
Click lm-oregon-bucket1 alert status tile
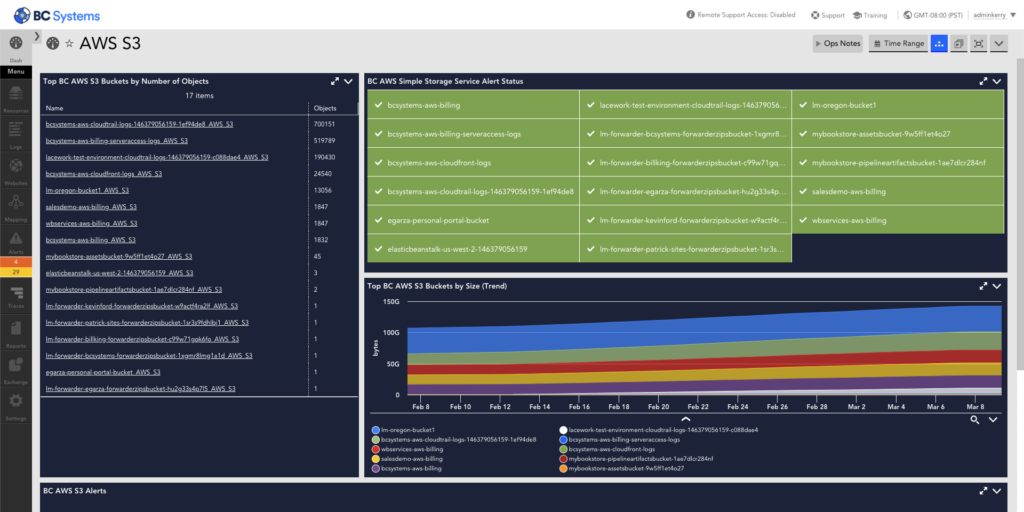897,104
